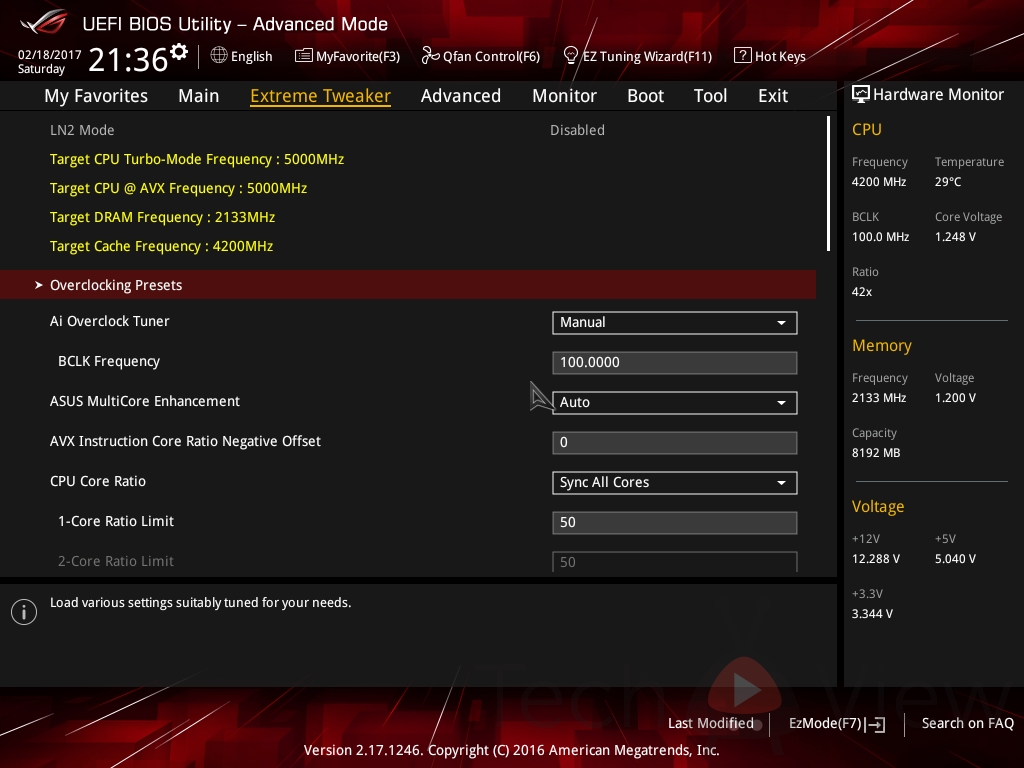Image resolution: width=1024 pixels, height=768 pixels.
Task: Click the Voltage heading in Hardware Monitor
Action: pyautogui.click(x=878, y=507)
